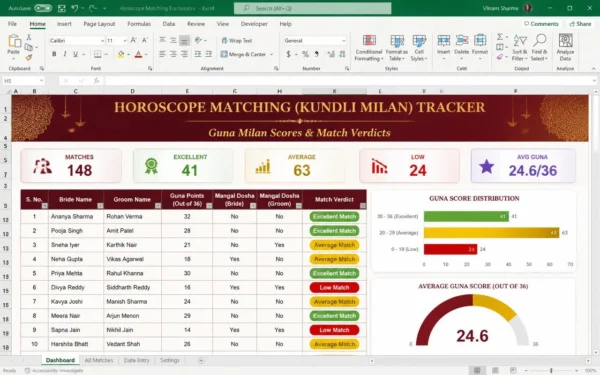Expand the Bride Name filter dropdown
600x375 pixels.
100,206
